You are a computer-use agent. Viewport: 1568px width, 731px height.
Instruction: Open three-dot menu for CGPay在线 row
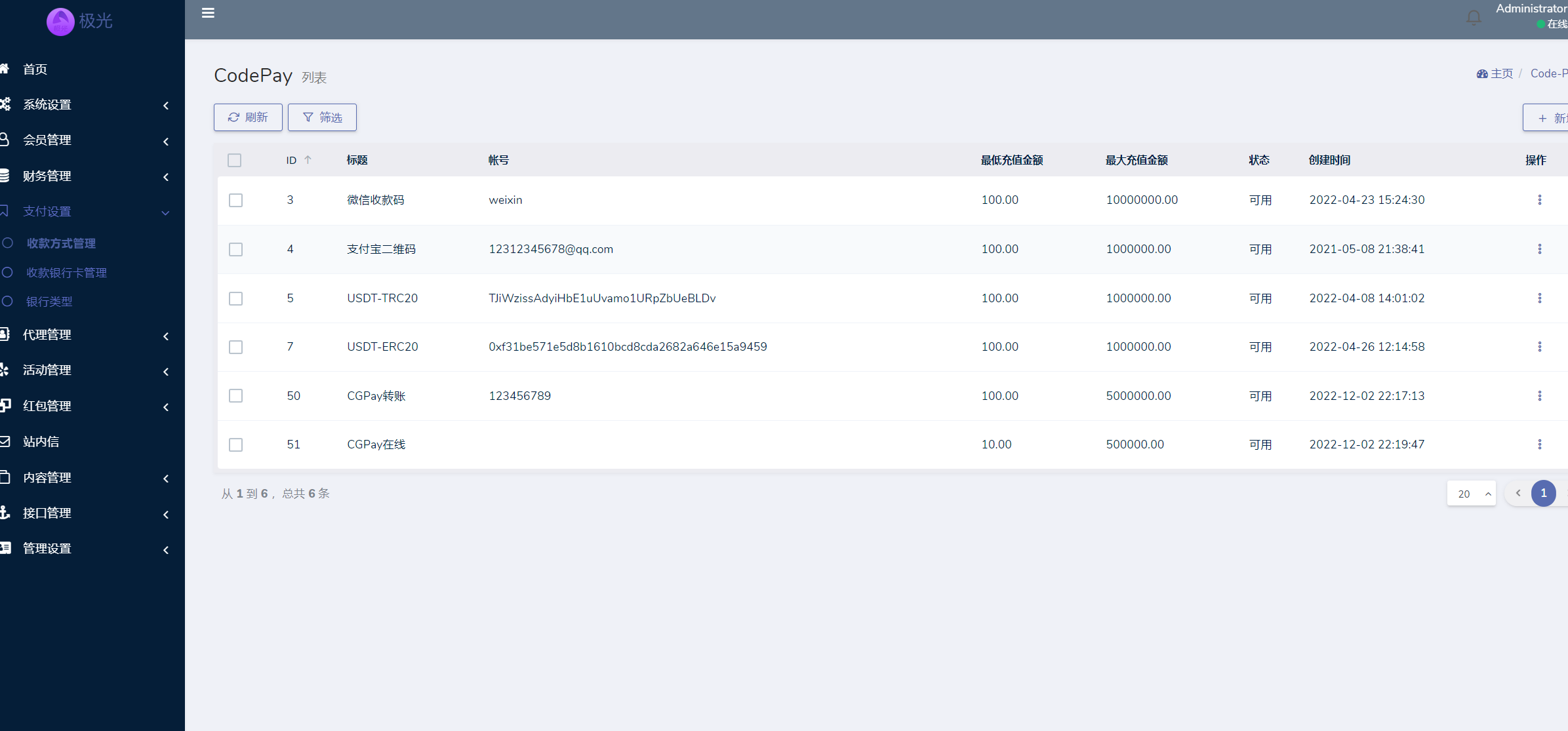point(1539,445)
